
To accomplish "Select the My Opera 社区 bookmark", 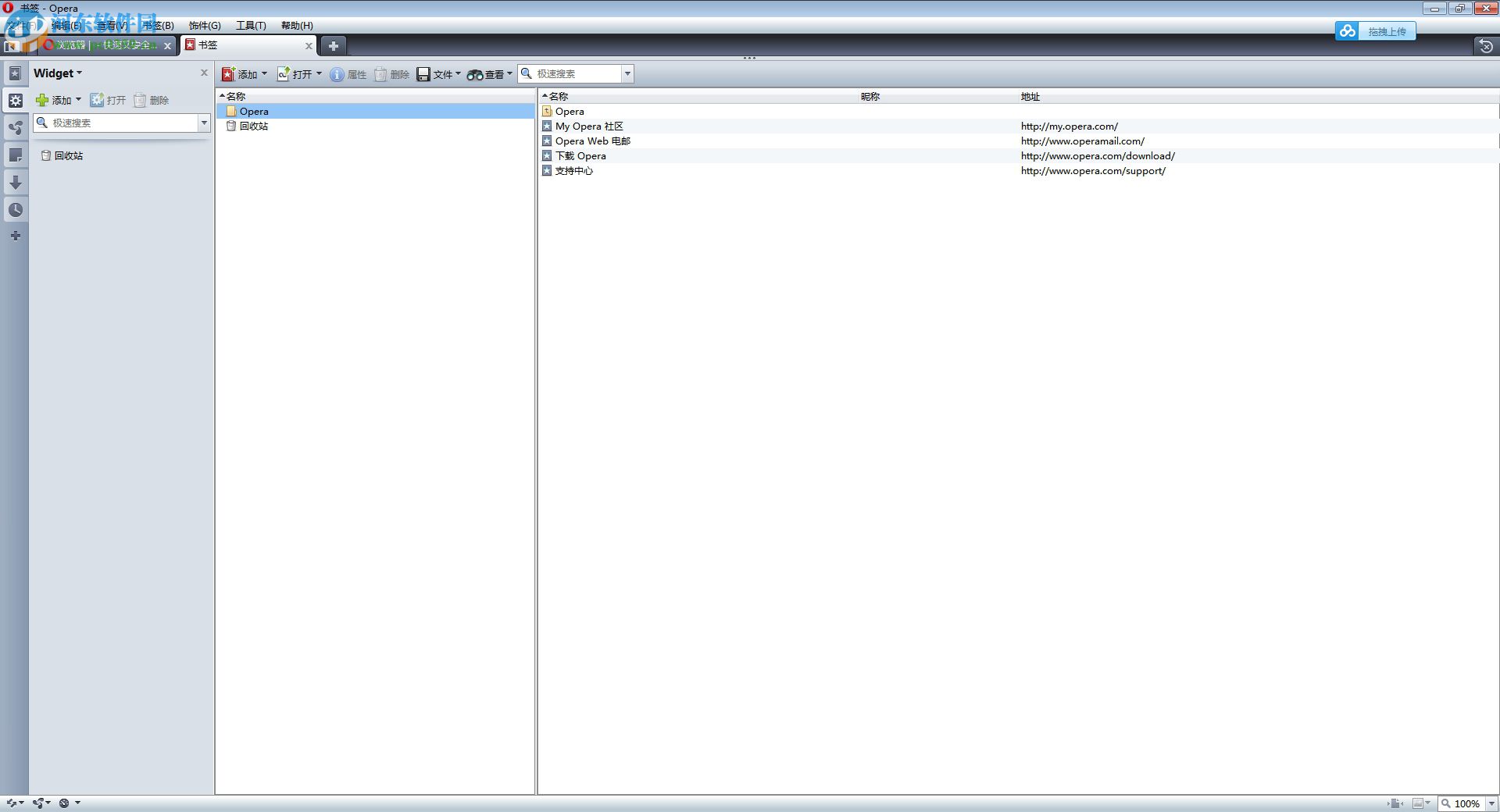I will pos(1019,126).
